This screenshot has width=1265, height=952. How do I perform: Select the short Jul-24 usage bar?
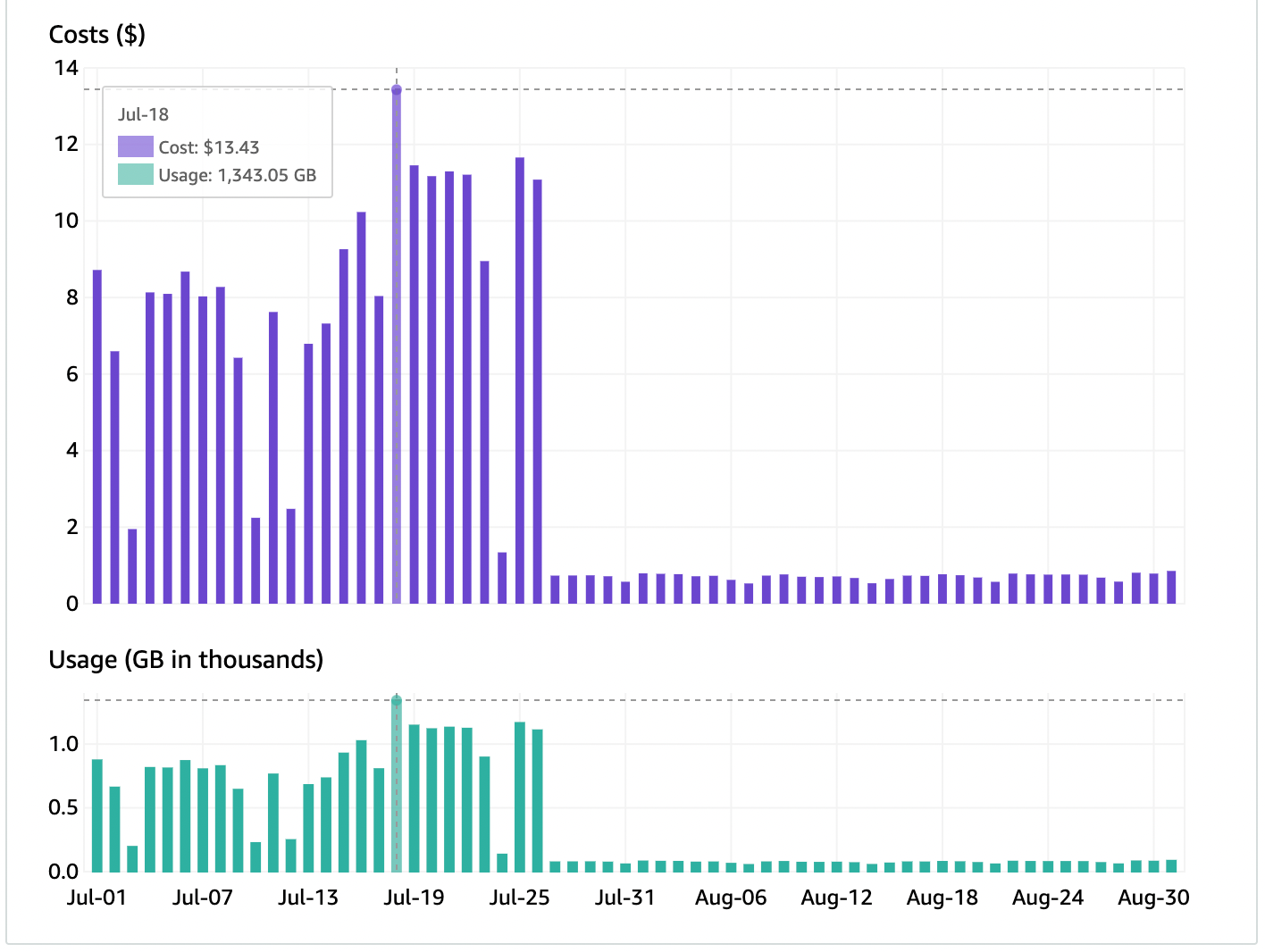click(502, 863)
